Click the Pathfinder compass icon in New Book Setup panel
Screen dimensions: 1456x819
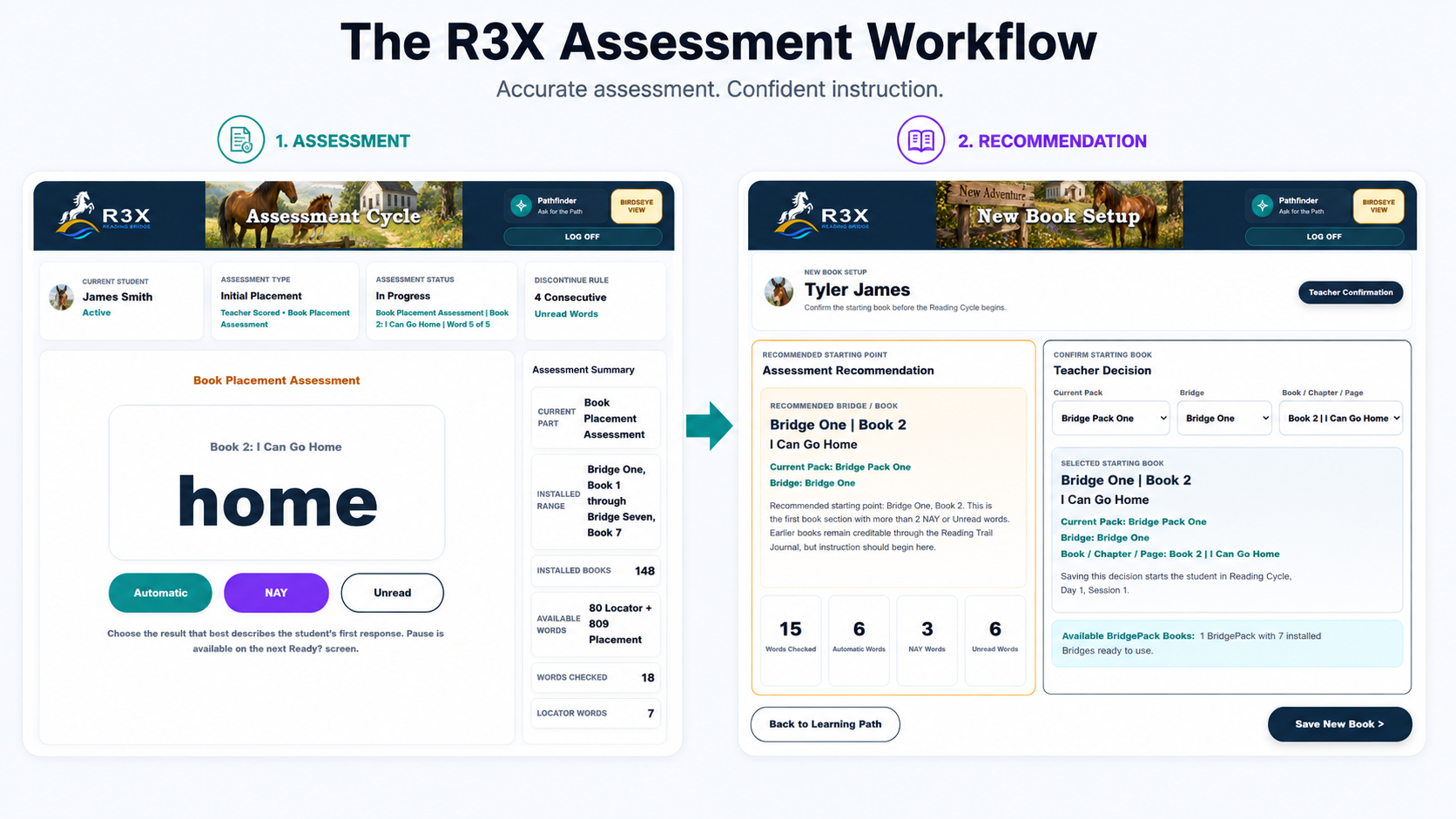coord(1262,205)
